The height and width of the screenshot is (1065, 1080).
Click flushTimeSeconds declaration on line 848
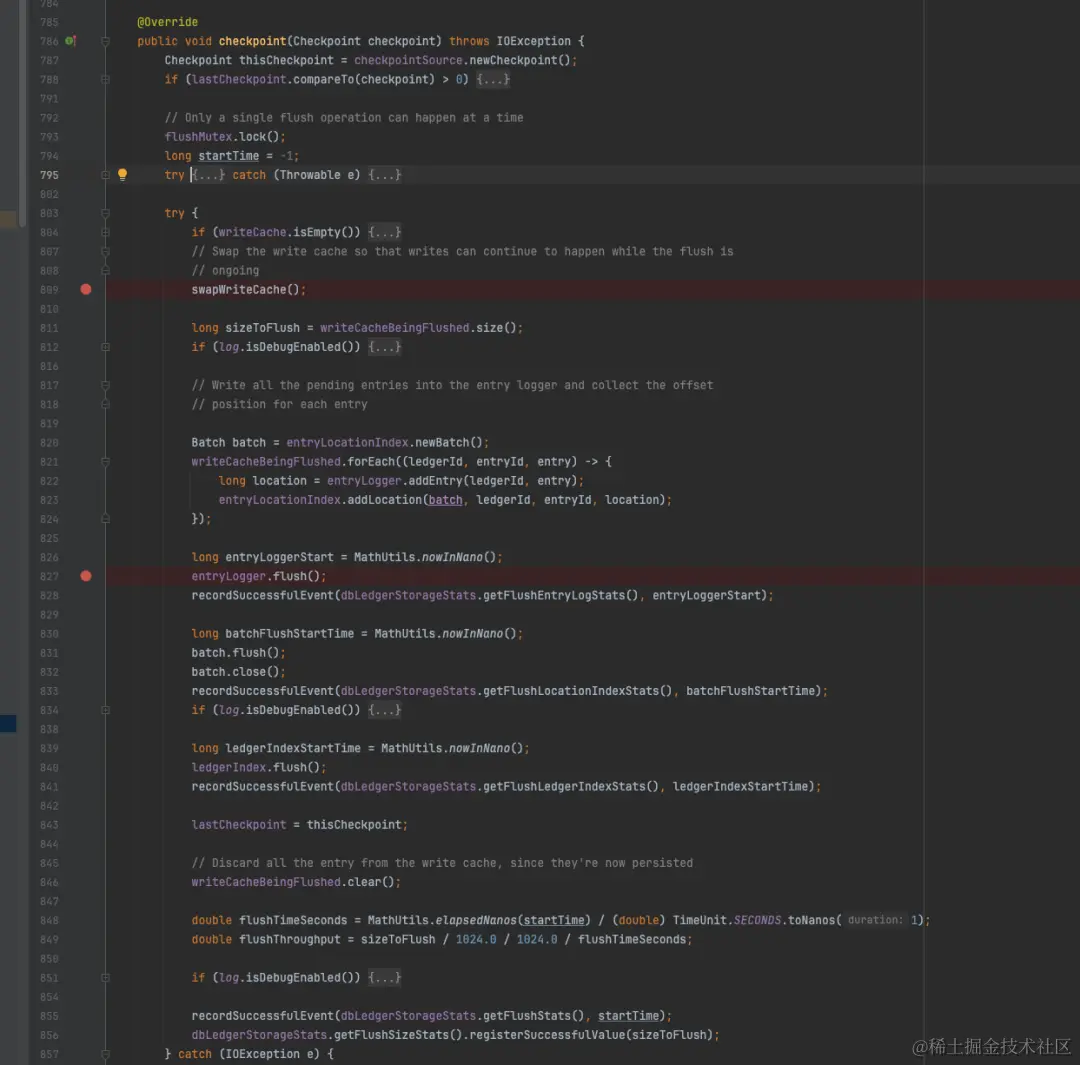tap(293, 920)
